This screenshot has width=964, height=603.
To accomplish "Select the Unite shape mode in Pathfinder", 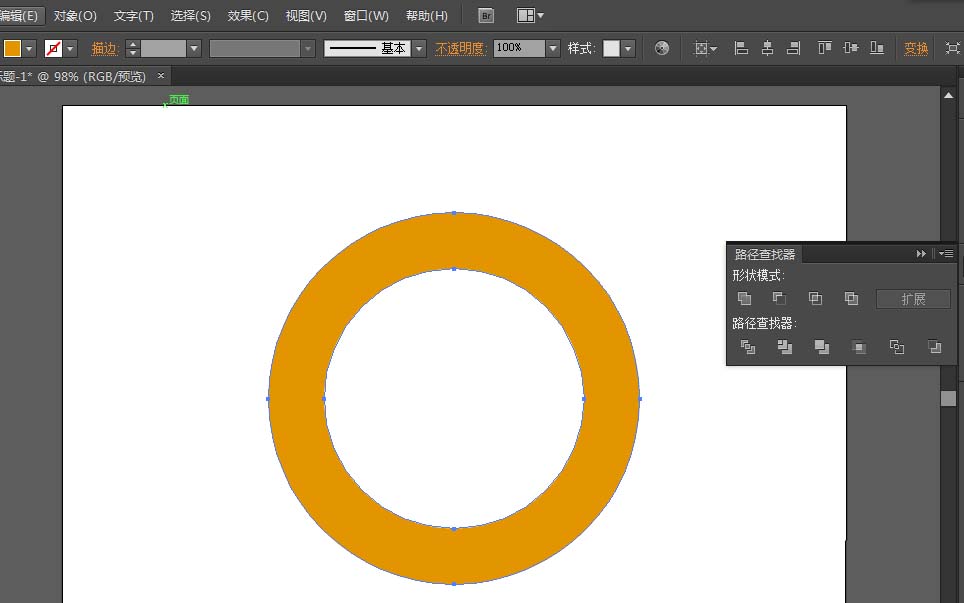I will click(744, 299).
